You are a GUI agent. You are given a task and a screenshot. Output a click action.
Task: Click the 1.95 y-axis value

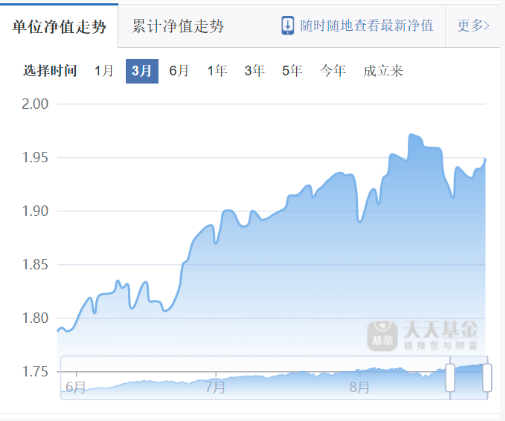point(35,158)
